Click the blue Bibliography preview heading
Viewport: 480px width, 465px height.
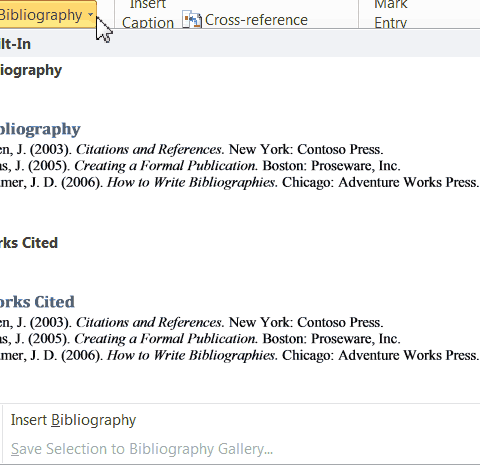coord(40,130)
